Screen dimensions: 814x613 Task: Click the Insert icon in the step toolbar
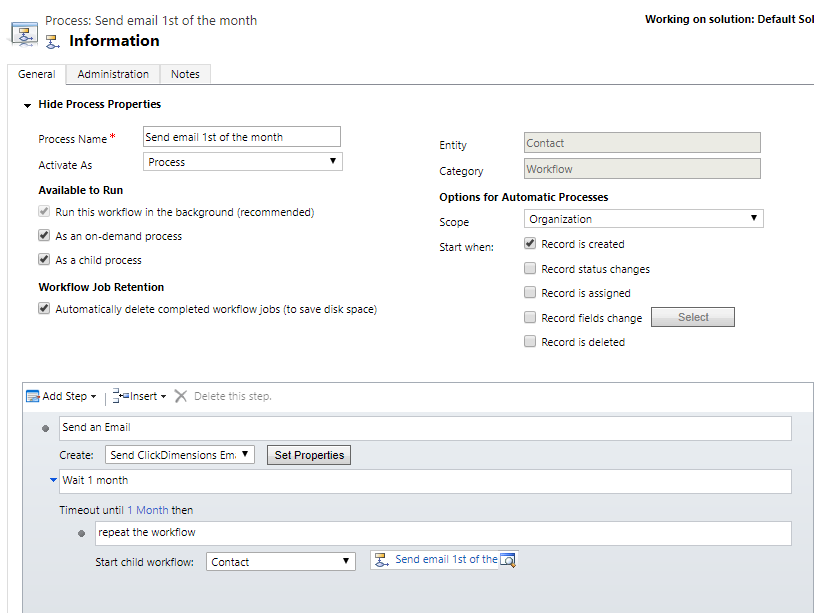pos(119,396)
